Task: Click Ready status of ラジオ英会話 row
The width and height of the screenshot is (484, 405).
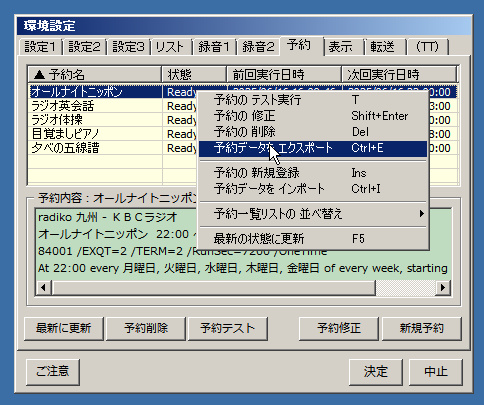Action: click(182, 106)
